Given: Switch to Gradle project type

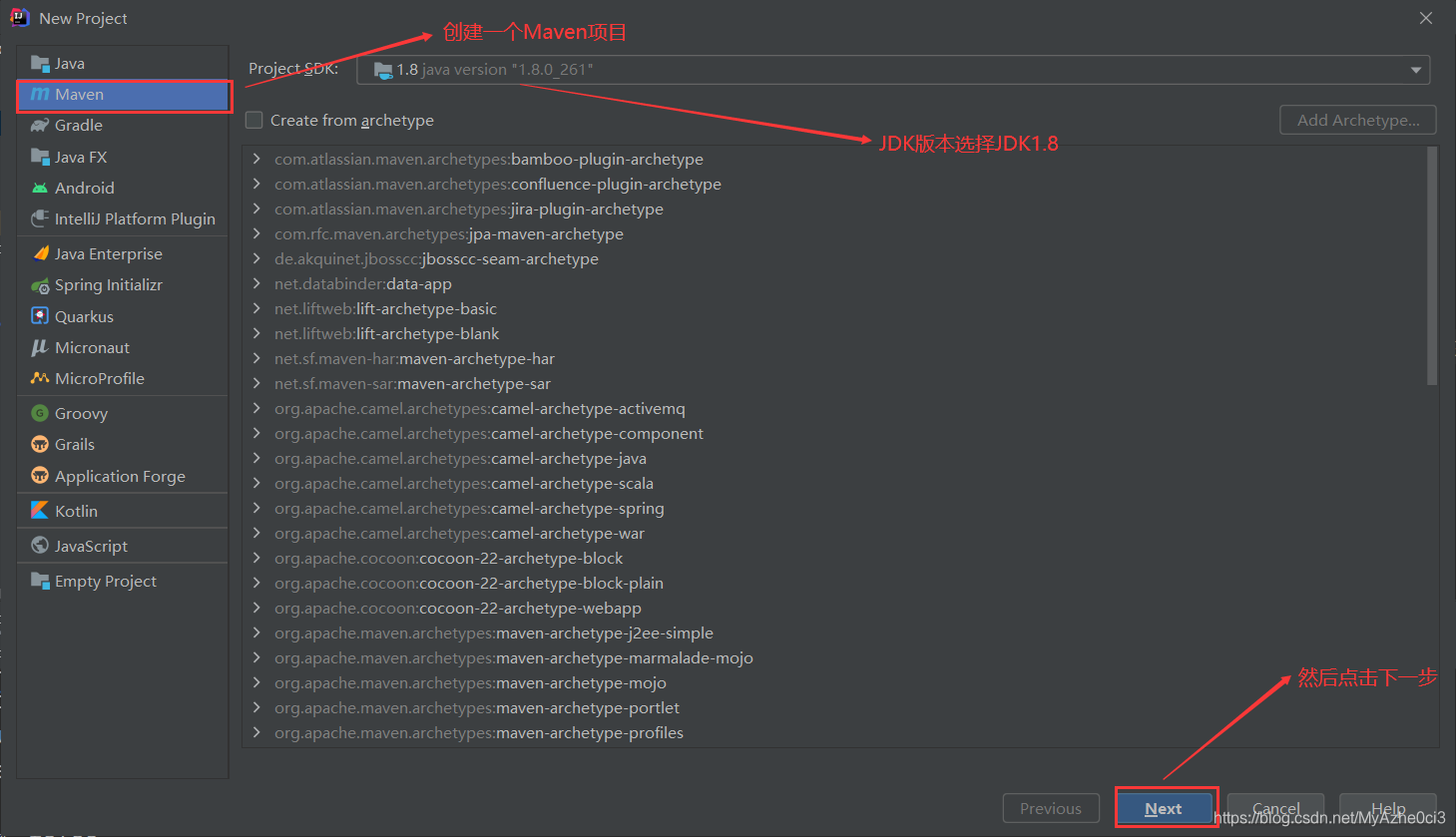Looking at the screenshot, I should tap(123, 126).
